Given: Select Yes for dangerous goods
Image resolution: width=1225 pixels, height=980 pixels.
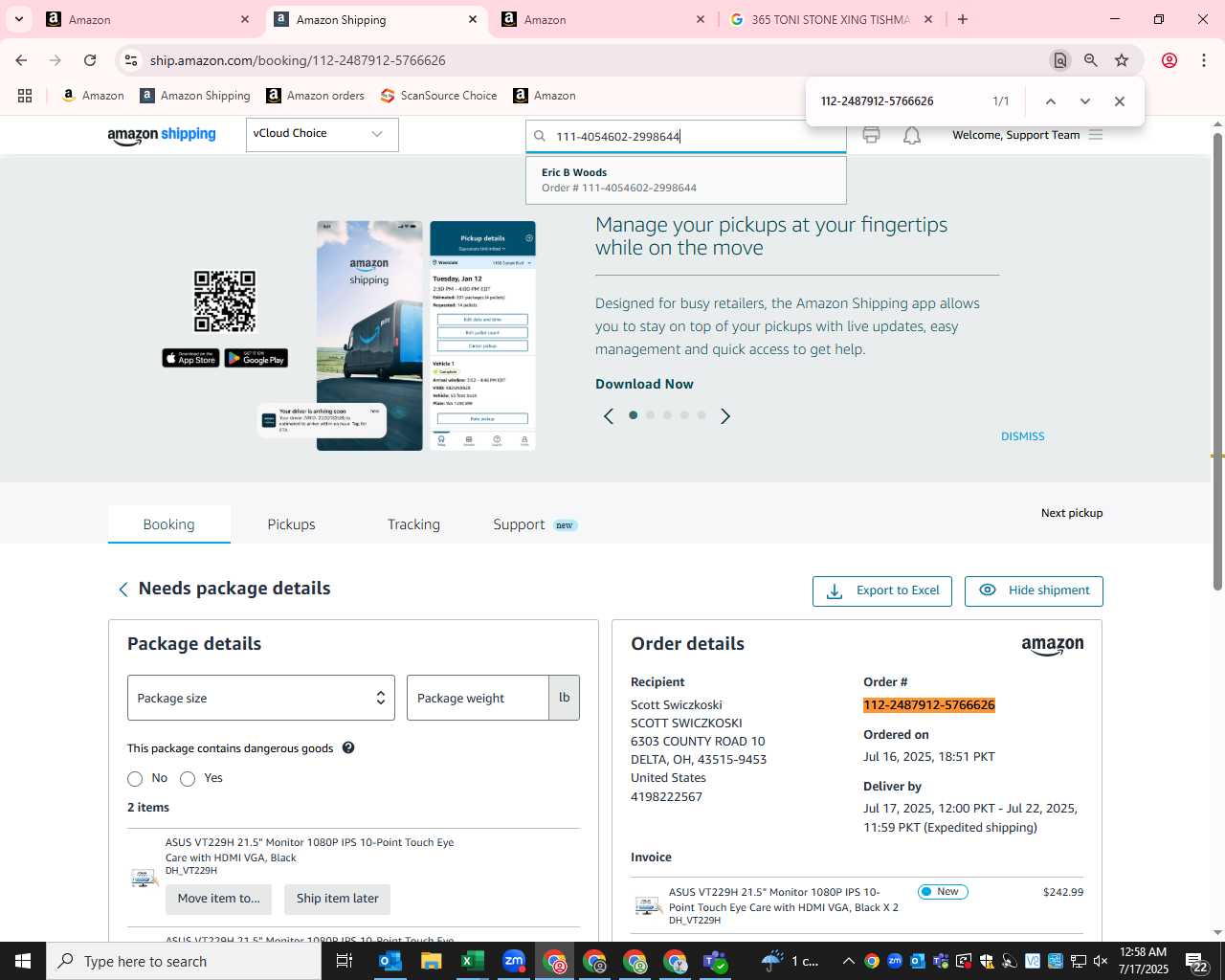Looking at the screenshot, I should (188, 779).
